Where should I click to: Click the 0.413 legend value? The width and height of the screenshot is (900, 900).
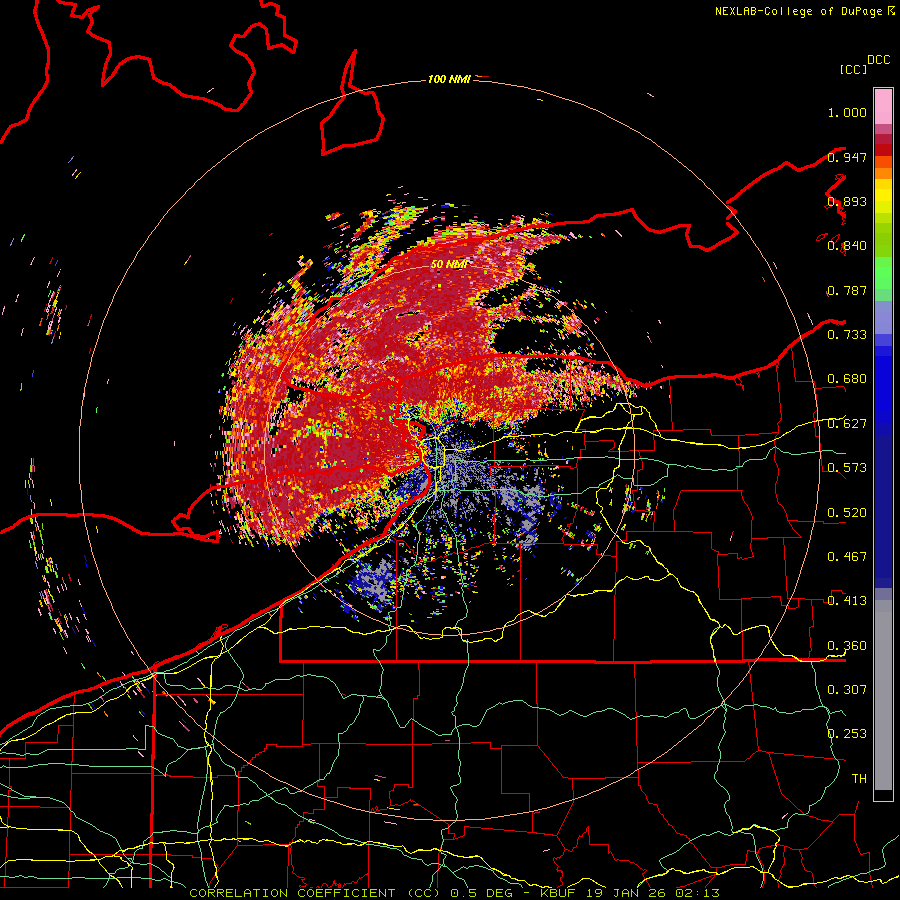[x=847, y=601]
